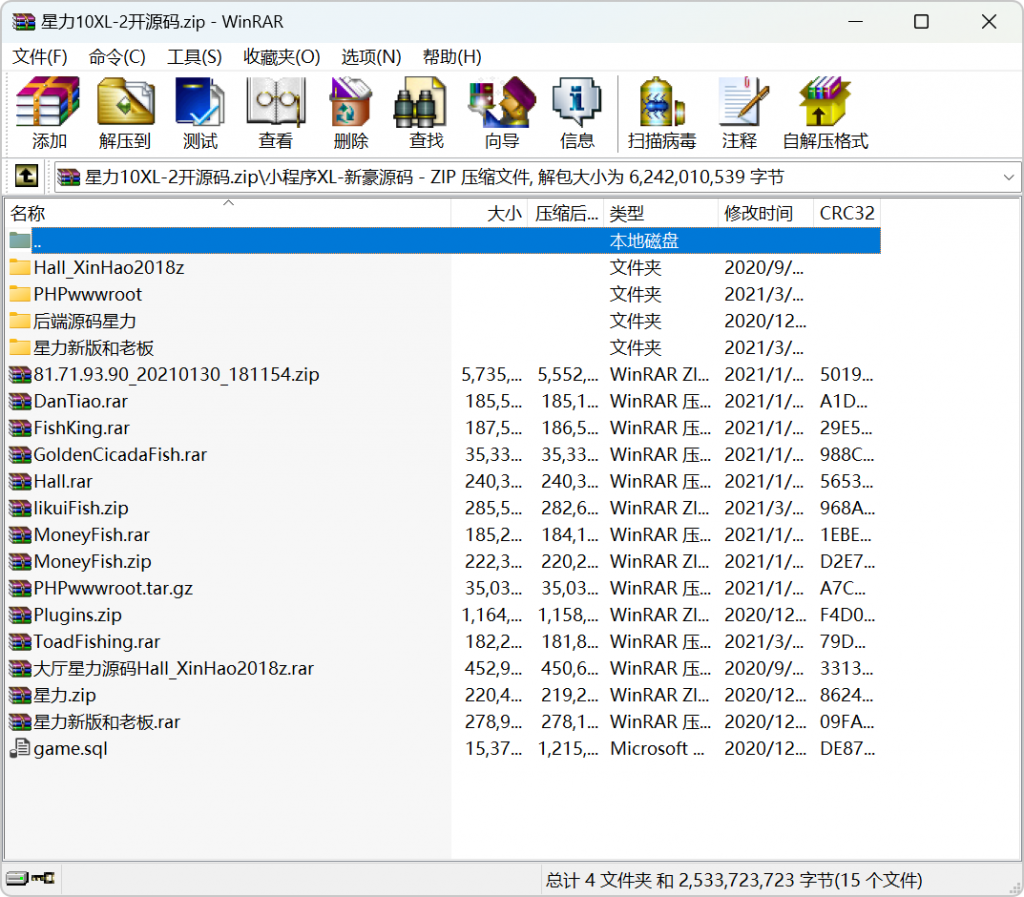Click the 添加 (Add) toolbar icon

pos(48,112)
